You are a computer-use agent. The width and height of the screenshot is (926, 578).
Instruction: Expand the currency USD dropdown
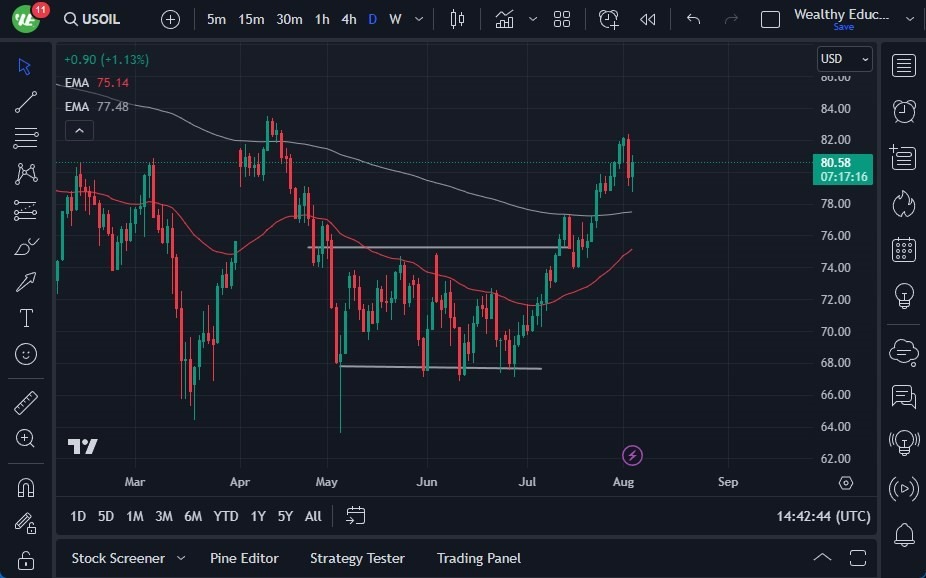tap(862, 58)
